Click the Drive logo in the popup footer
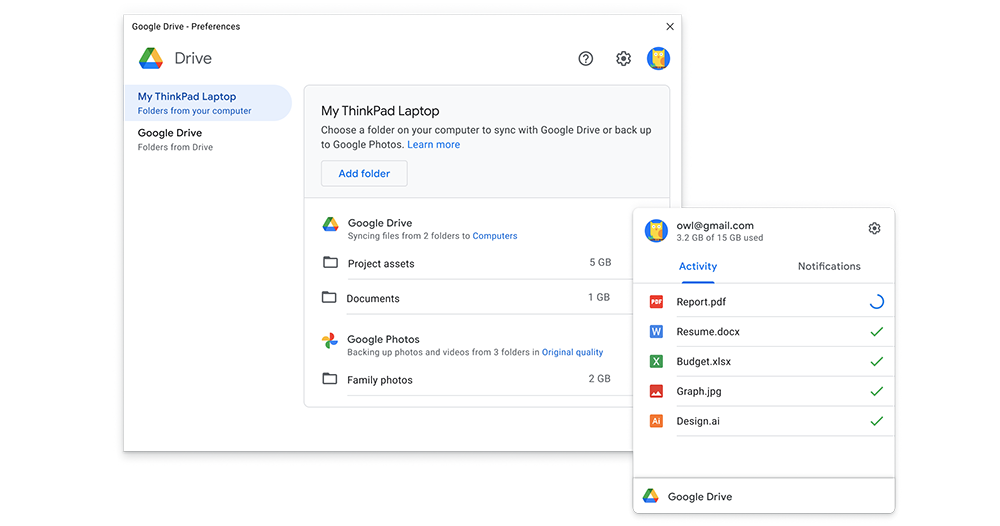1000x526 pixels. tap(651, 496)
